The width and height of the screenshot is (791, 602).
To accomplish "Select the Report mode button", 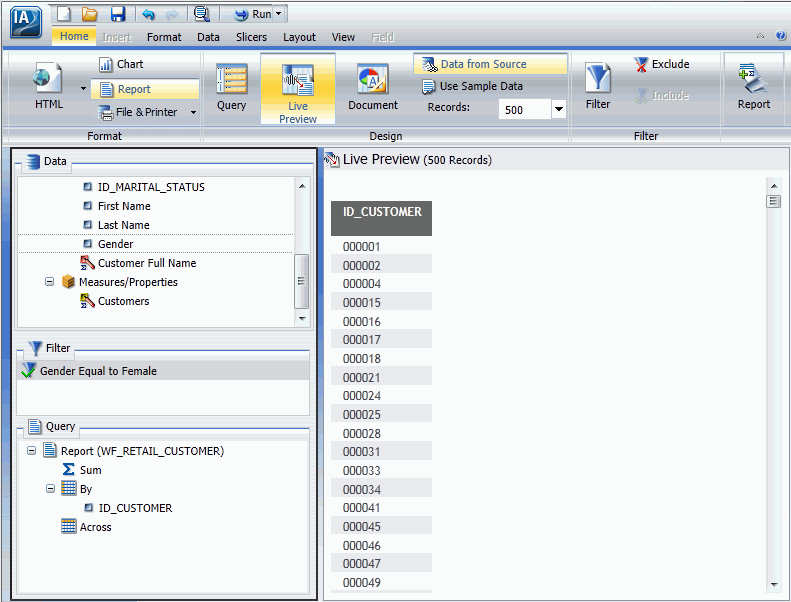I will pos(145,89).
